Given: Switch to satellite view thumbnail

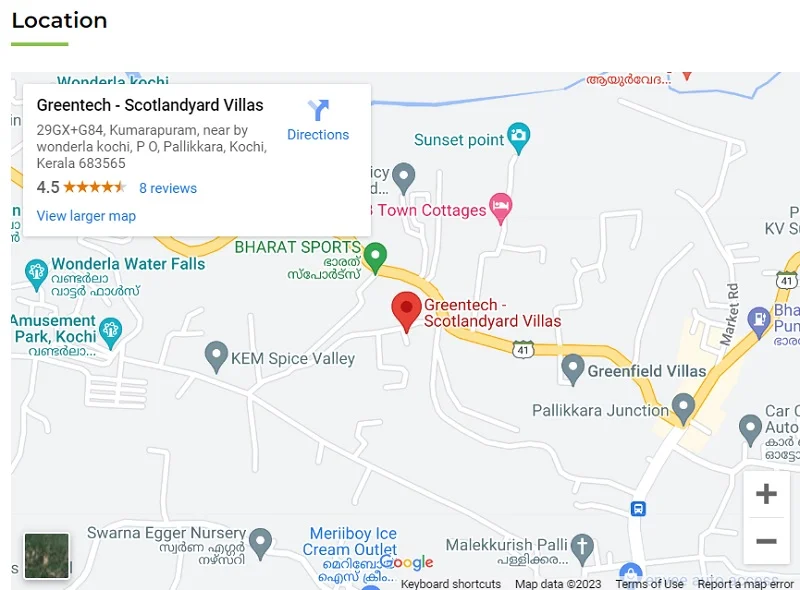Looking at the screenshot, I should click(x=47, y=556).
